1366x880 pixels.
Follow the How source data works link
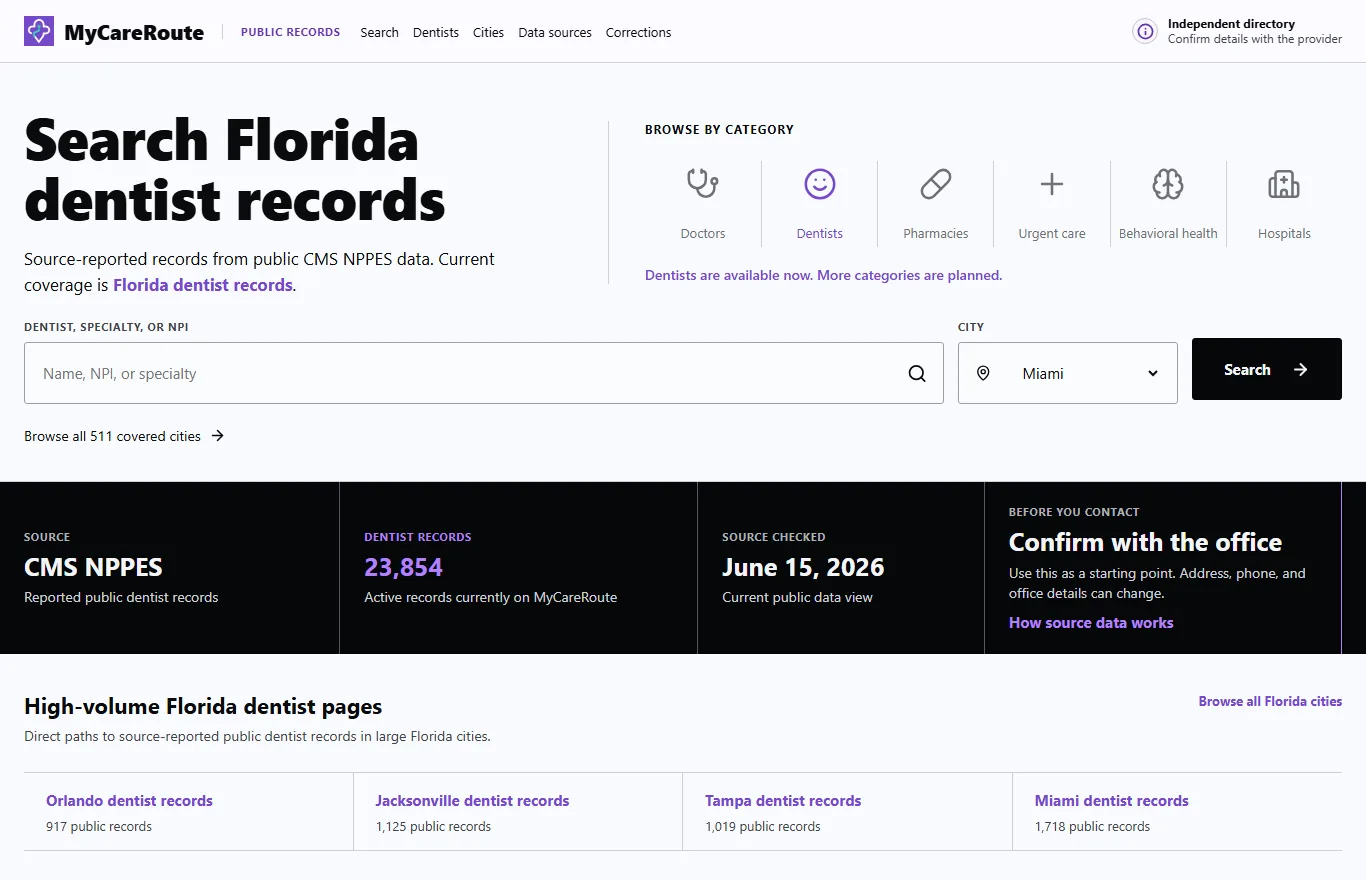click(1091, 622)
